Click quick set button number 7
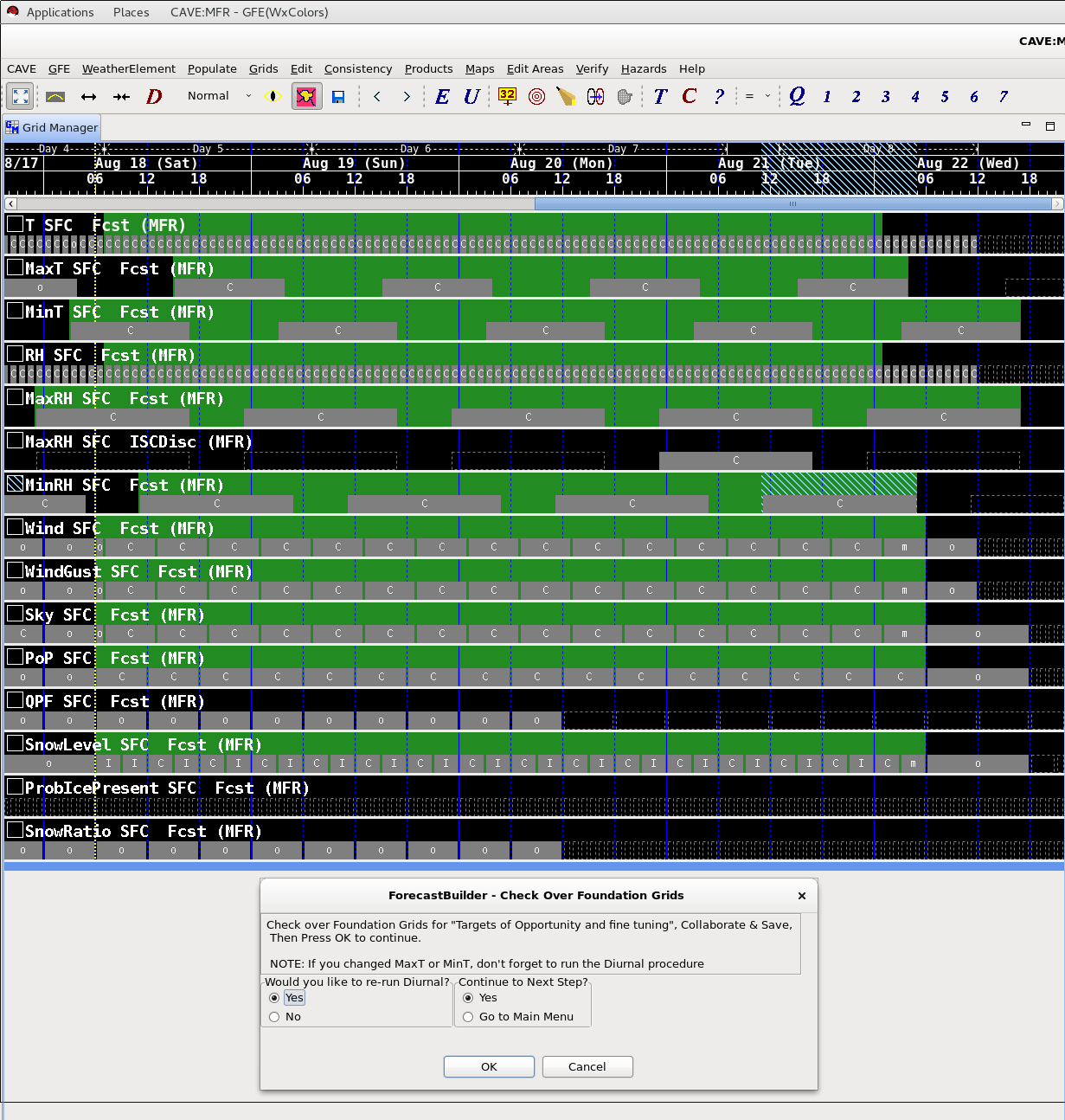 1004,96
